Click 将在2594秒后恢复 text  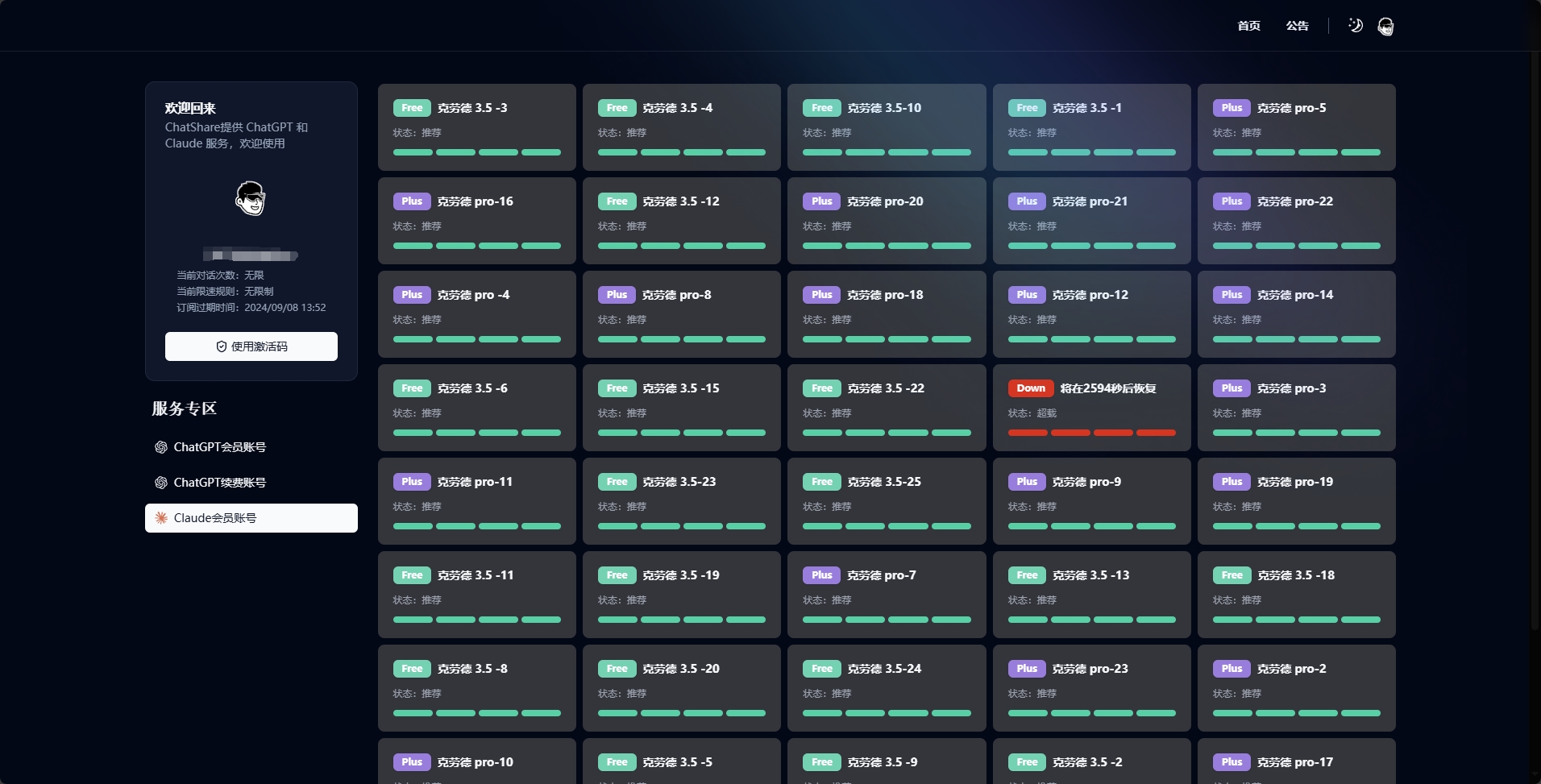click(x=1108, y=388)
